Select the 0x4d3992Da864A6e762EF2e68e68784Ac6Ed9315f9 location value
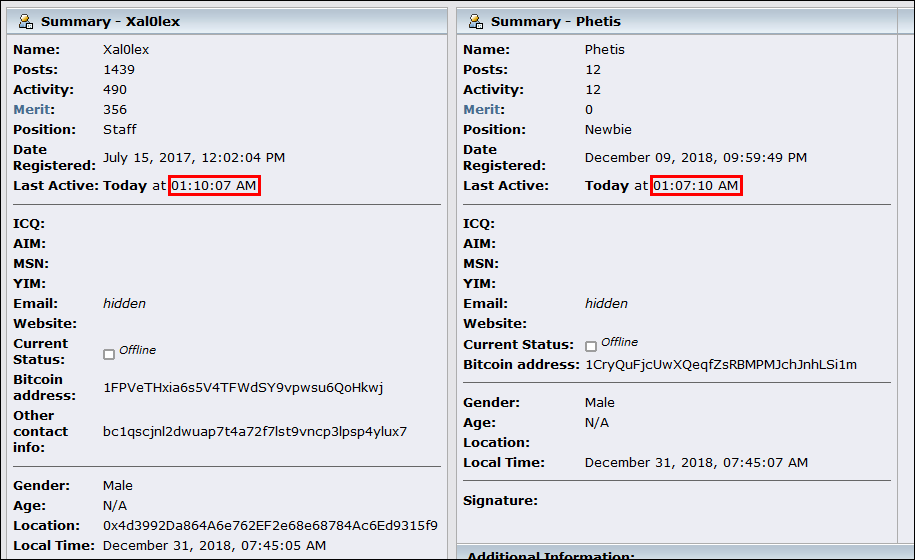The height and width of the screenshot is (560, 915). [270, 526]
